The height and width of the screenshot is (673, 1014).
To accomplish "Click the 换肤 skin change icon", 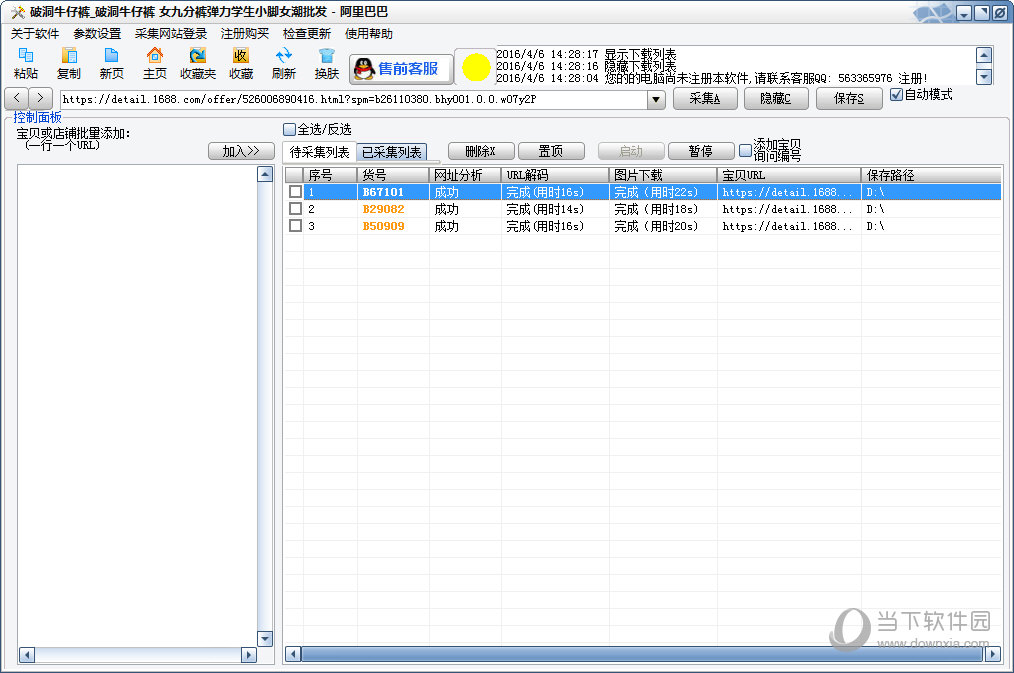I will coord(327,63).
